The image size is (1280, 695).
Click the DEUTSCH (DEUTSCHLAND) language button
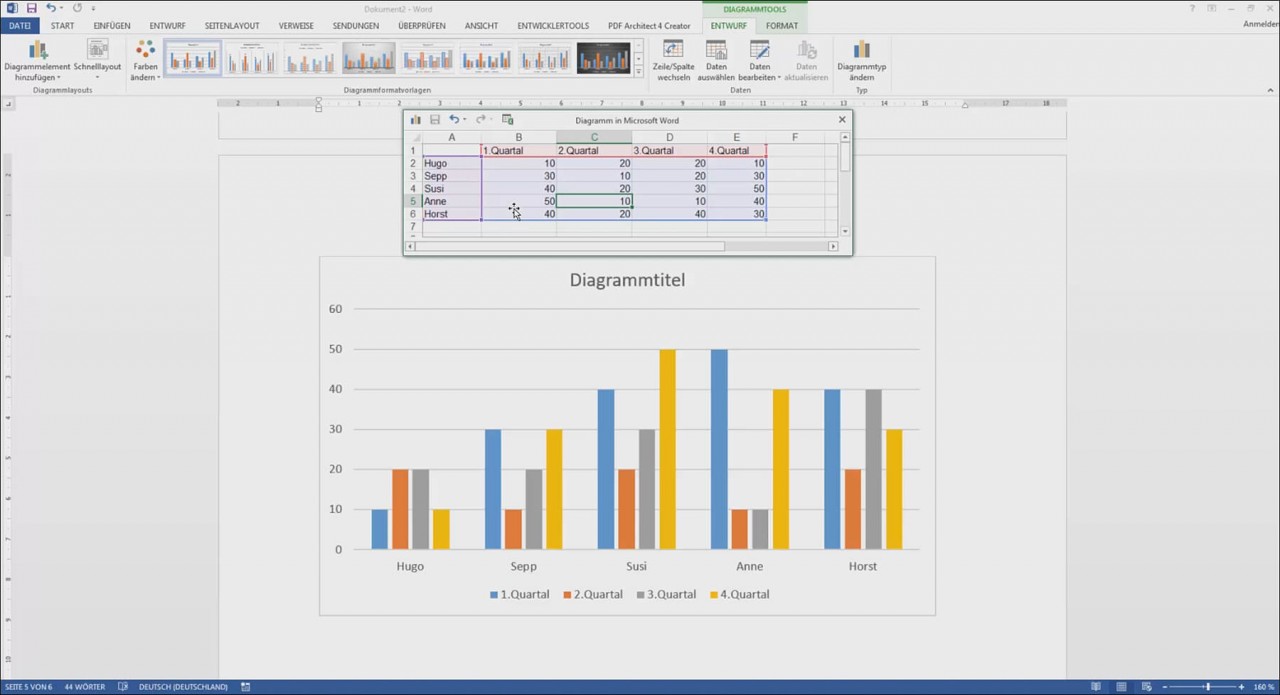point(182,687)
